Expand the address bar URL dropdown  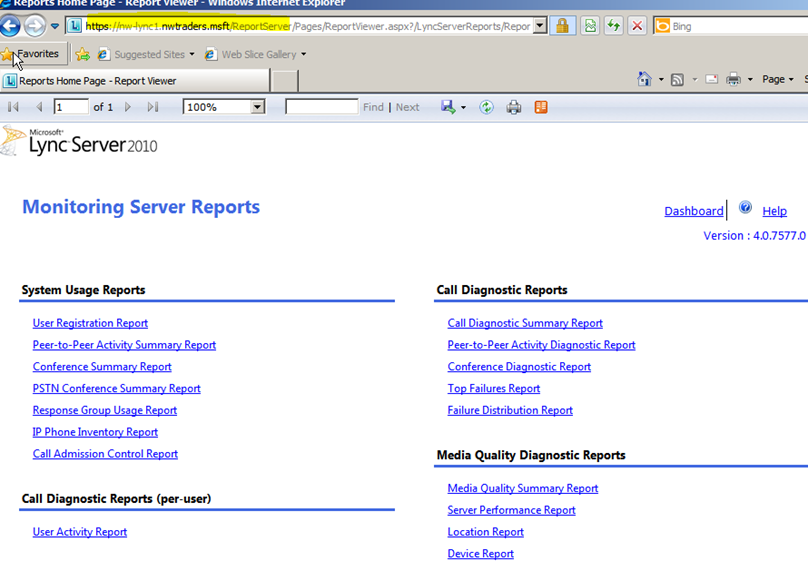point(540,26)
